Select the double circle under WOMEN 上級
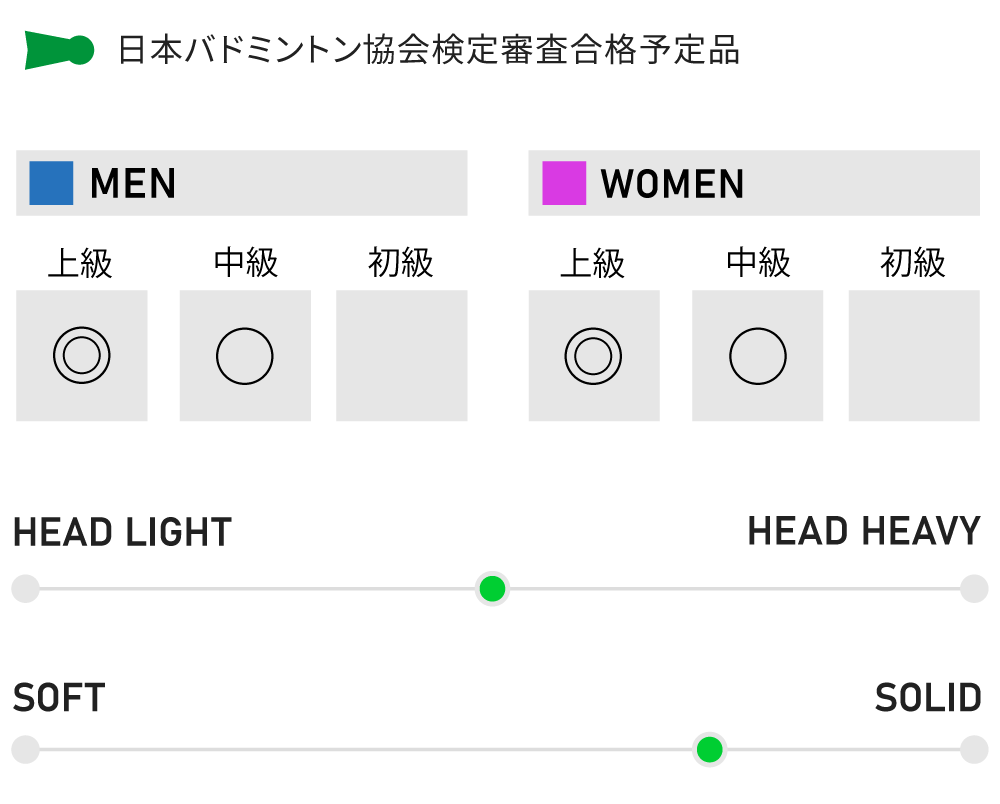This screenshot has width=1000, height=804. click(593, 355)
